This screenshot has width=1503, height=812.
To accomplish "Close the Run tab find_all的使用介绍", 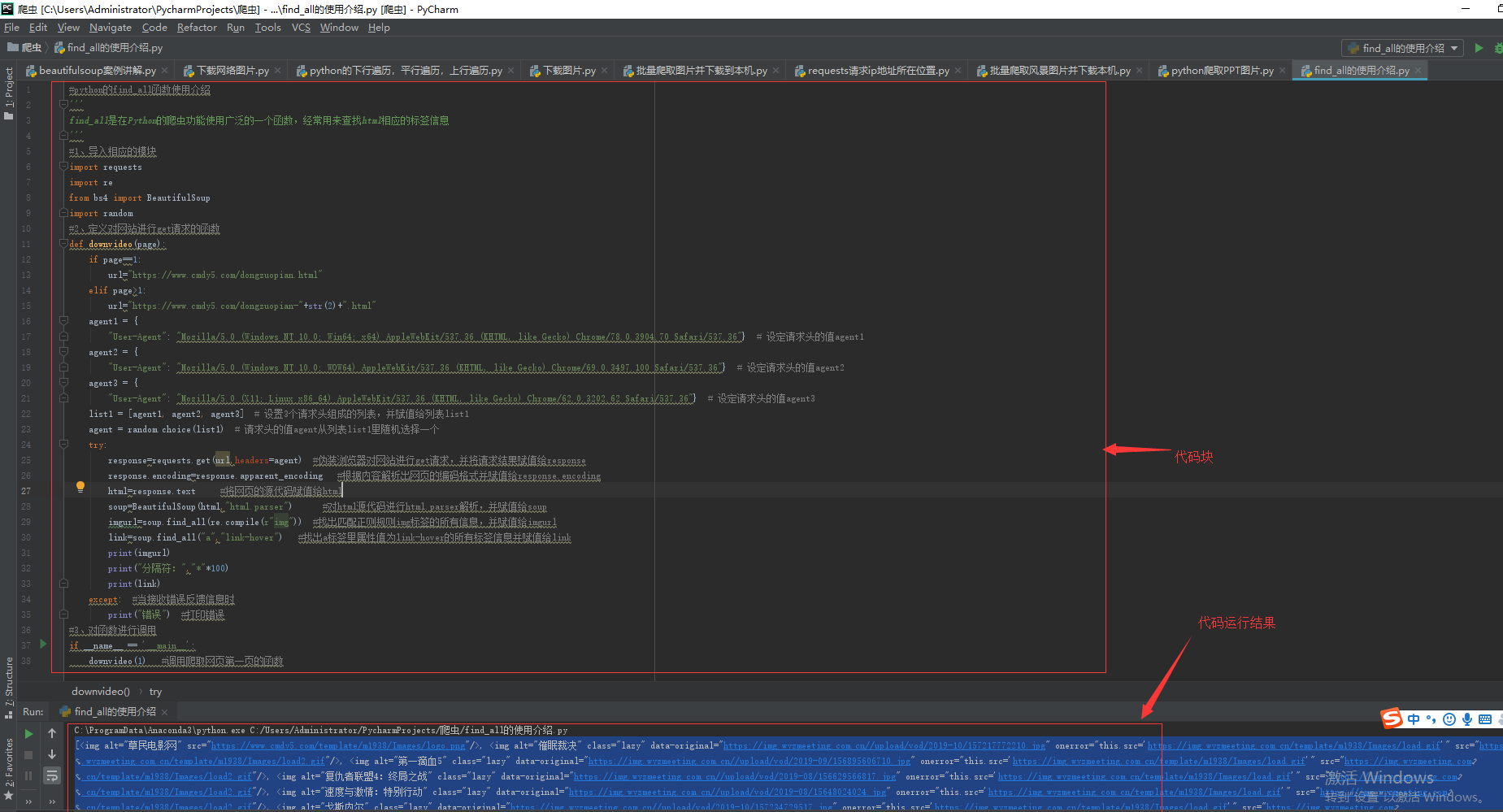I will coord(165,712).
